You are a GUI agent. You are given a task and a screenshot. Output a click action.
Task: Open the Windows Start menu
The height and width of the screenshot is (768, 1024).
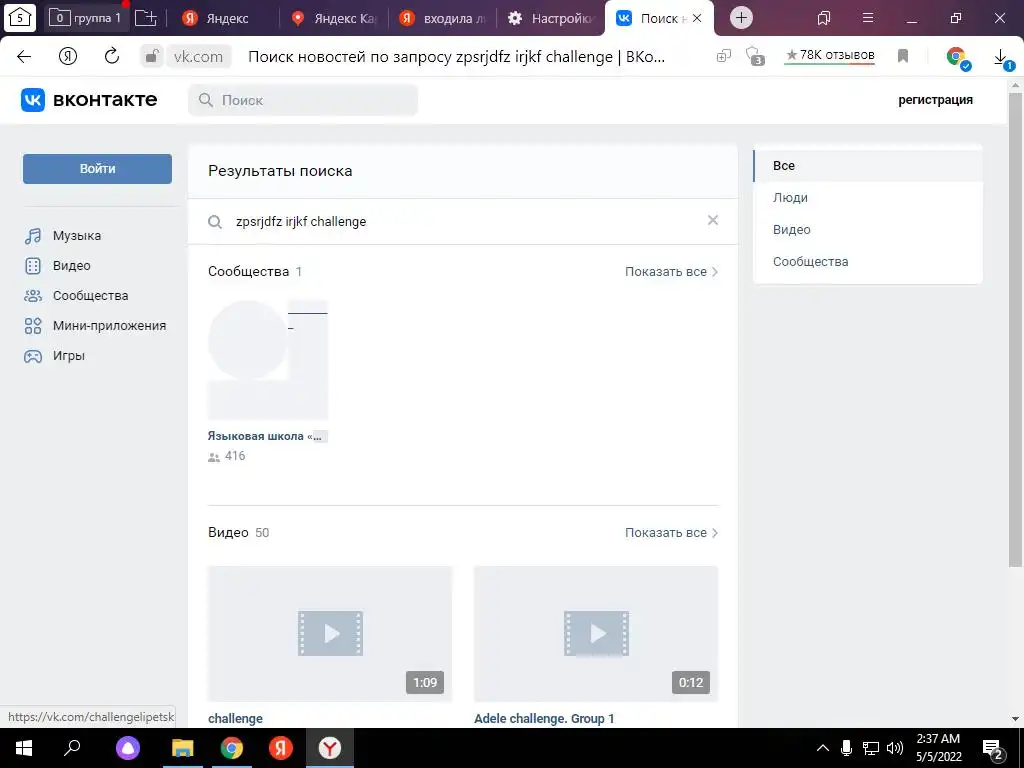[24, 748]
